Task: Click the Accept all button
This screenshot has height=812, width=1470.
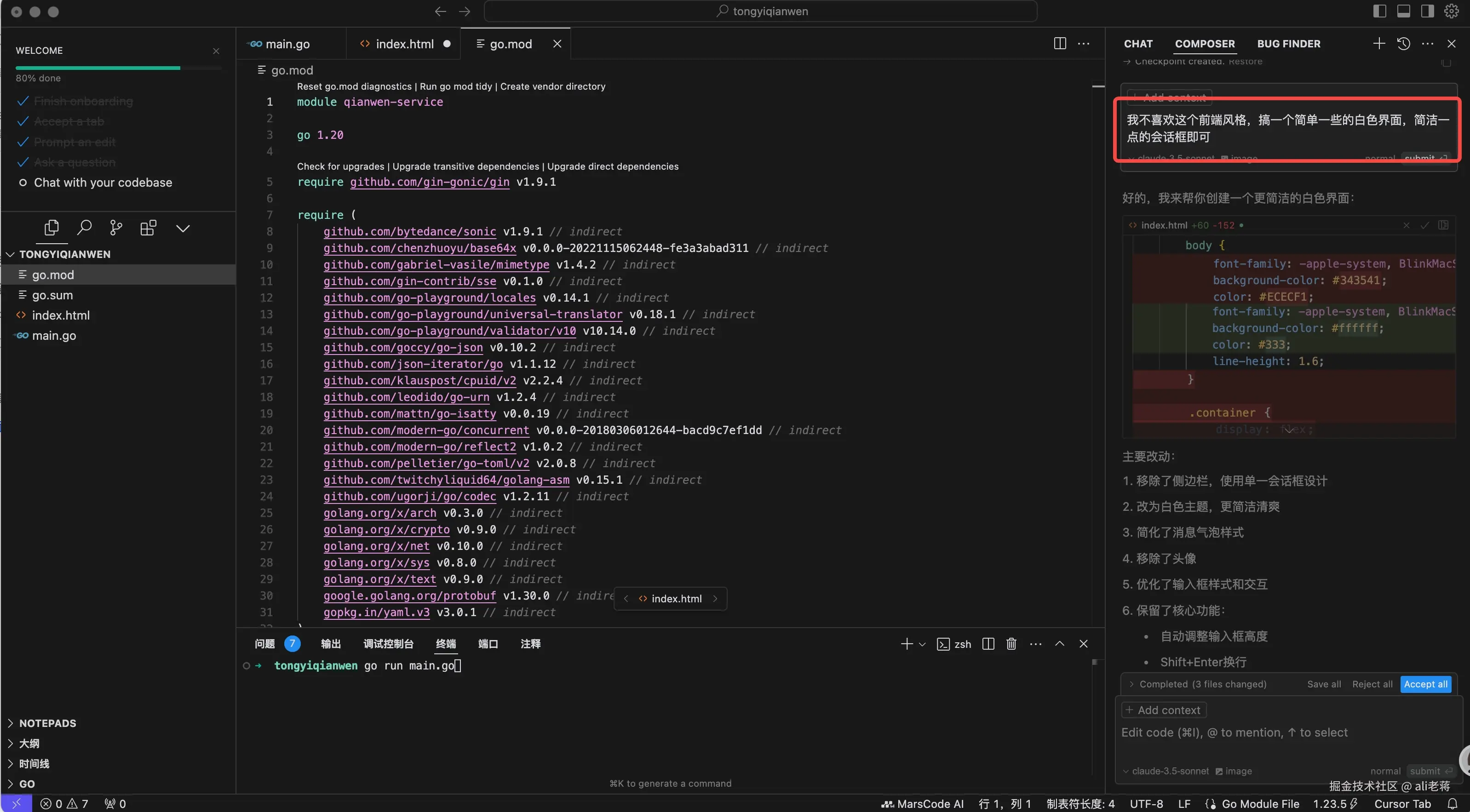Action: click(1425, 684)
